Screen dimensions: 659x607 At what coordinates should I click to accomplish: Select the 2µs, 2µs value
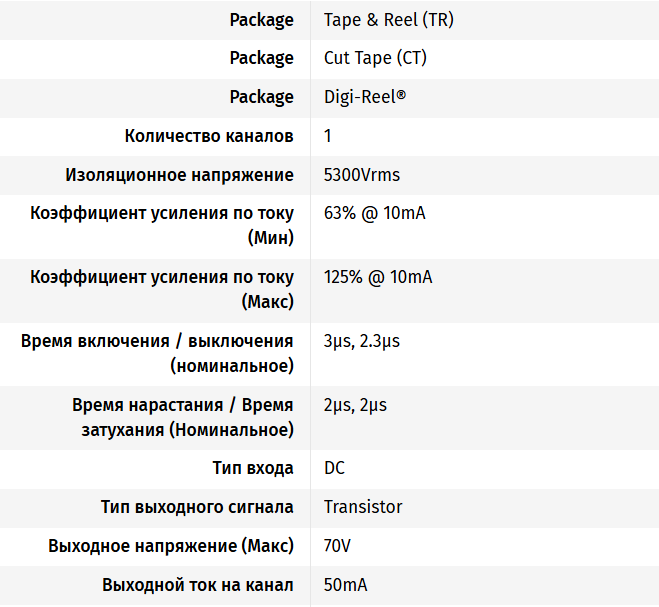[x=355, y=405]
